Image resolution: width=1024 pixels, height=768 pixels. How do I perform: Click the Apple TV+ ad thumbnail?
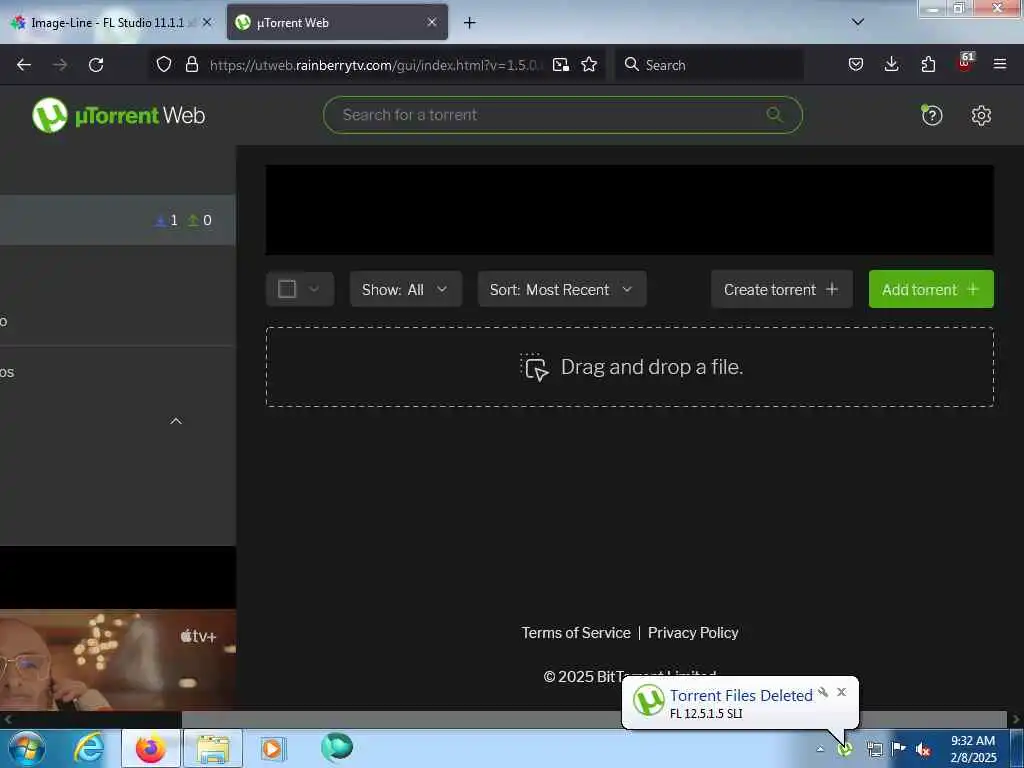pos(118,660)
